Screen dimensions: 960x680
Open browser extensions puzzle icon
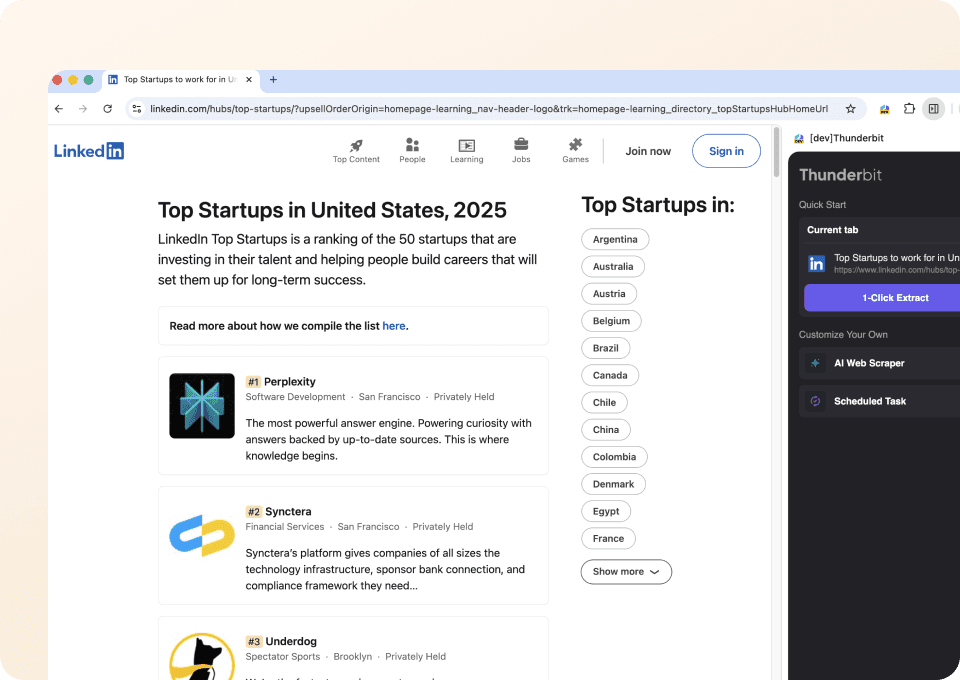point(909,109)
